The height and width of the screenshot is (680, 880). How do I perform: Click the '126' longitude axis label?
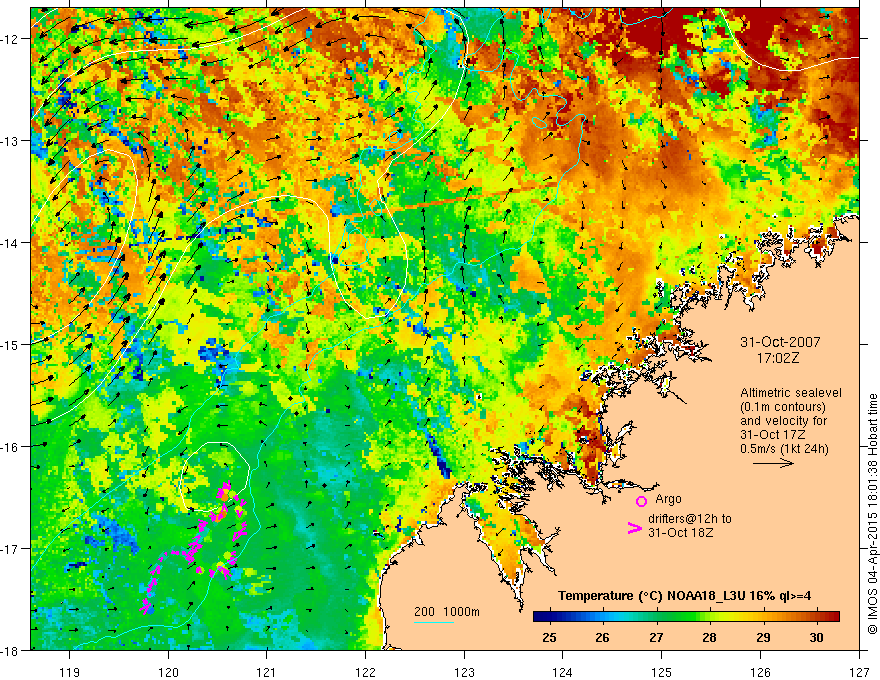pos(760,672)
